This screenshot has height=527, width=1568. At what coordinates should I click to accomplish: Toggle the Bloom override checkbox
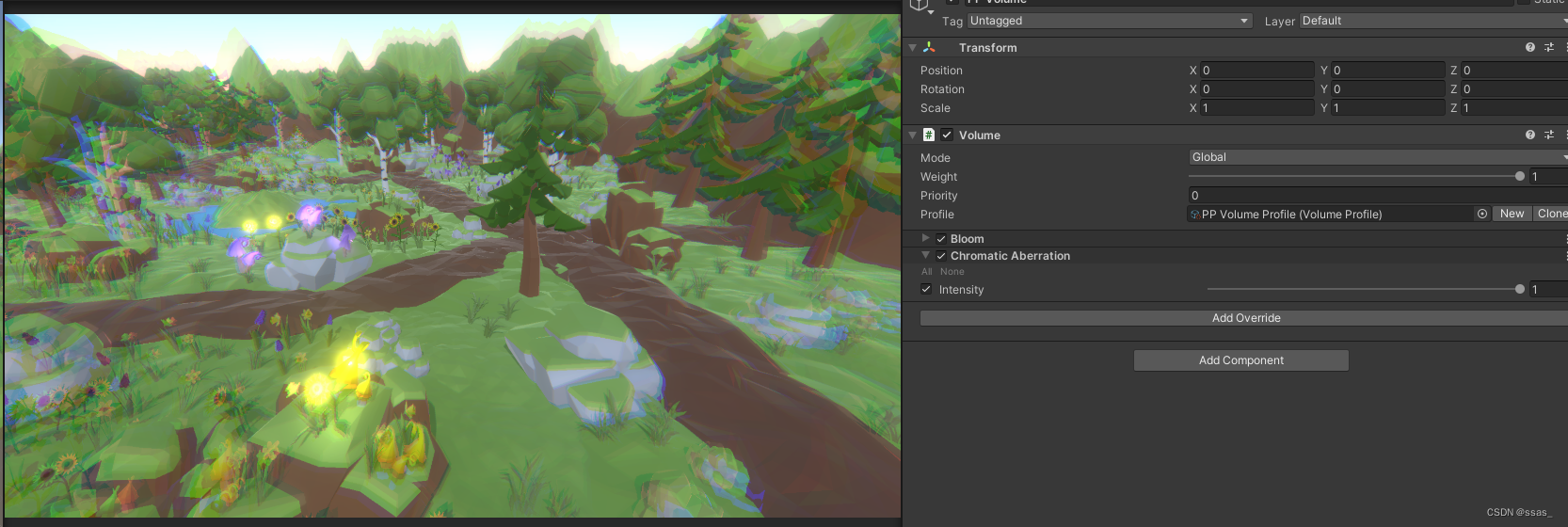click(x=941, y=239)
